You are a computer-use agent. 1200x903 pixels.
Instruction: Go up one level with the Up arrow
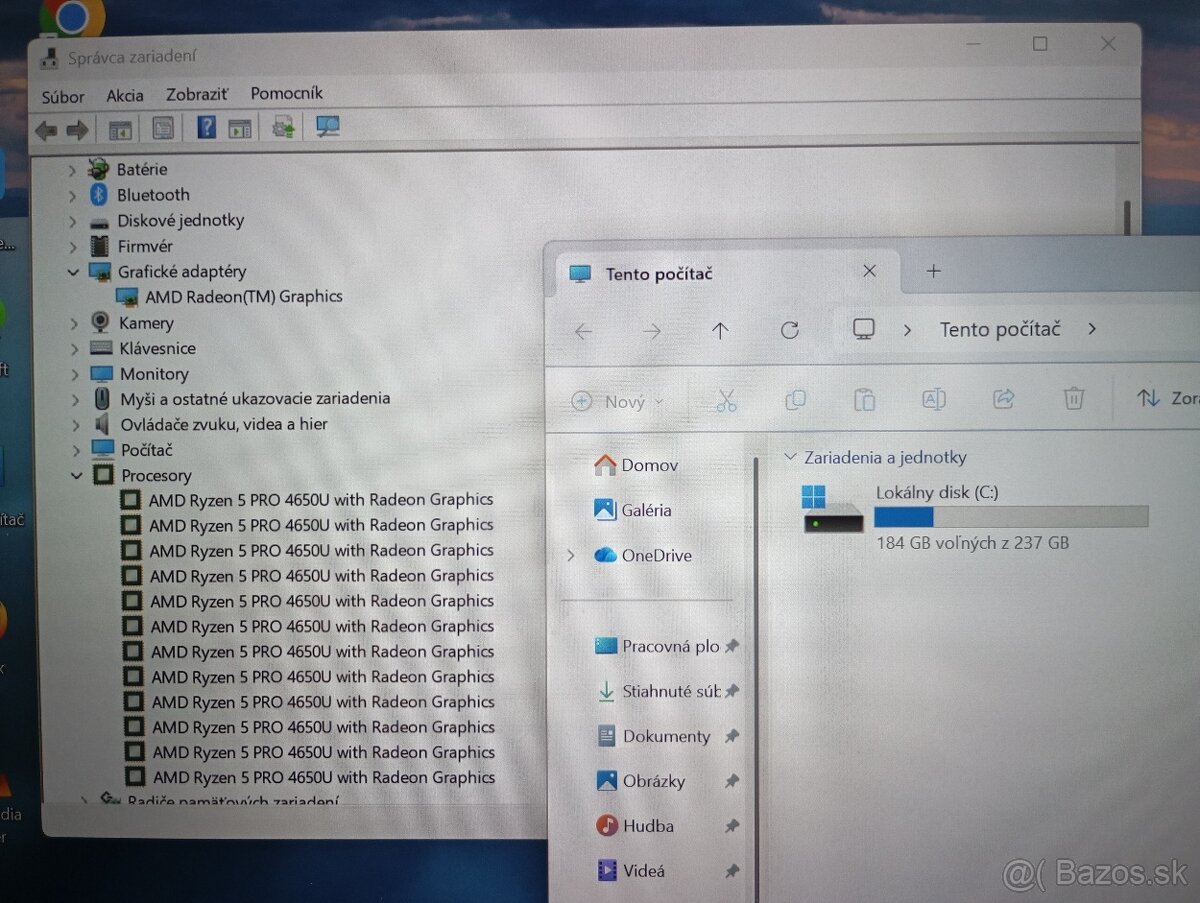pos(720,331)
